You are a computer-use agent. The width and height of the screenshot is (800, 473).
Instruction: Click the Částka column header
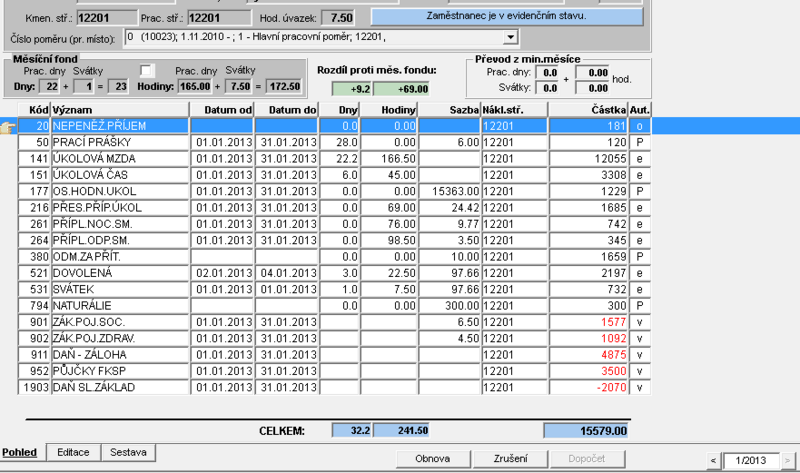pyautogui.click(x=588, y=110)
